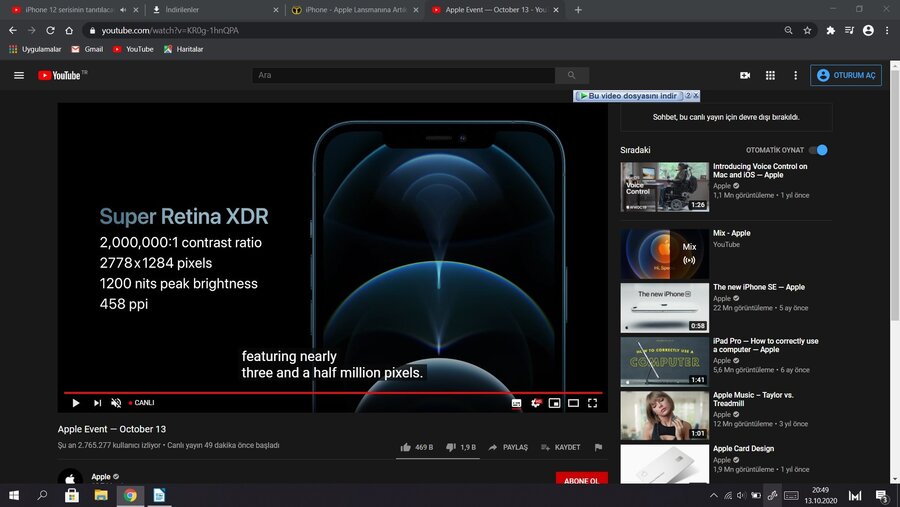The width and height of the screenshot is (900, 507).
Task: Open player settings gear
Action: pyautogui.click(x=536, y=403)
